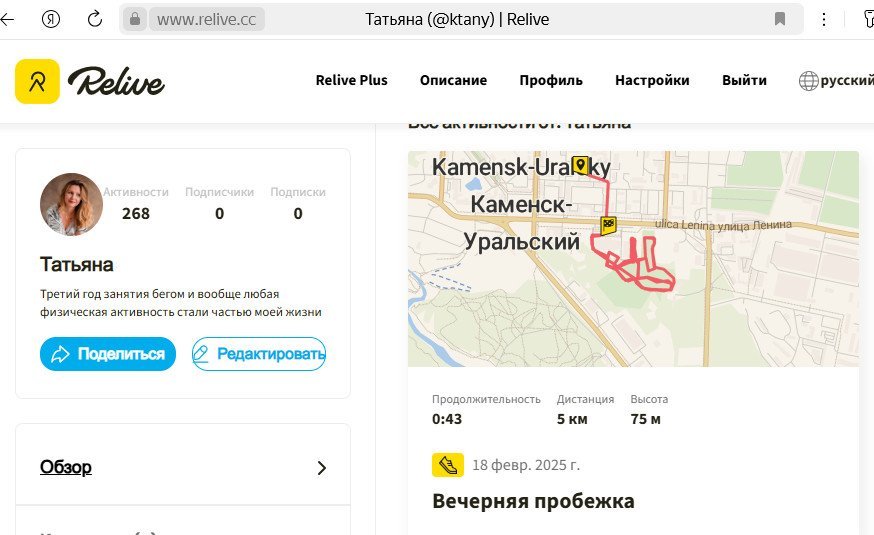Click the Поделиться share button
This screenshot has width=874, height=535.
pyautogui.click(x=108, y=354)
